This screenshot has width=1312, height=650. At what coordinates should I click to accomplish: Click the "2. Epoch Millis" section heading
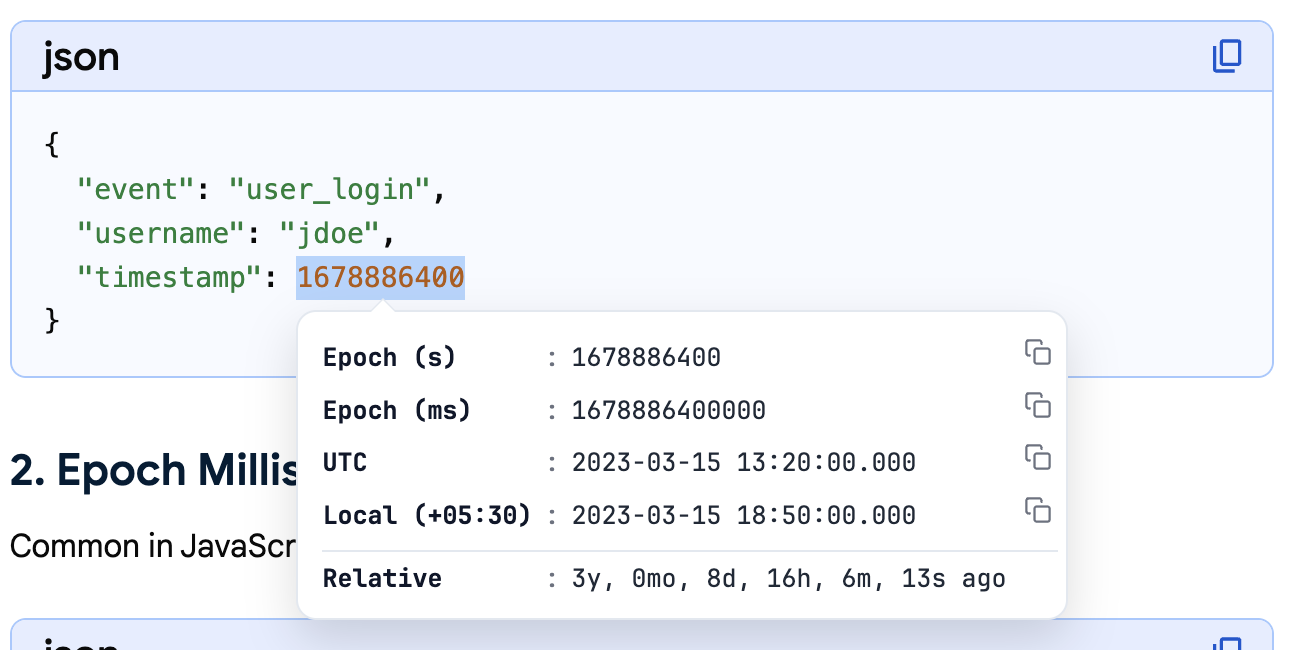(152, 470)
